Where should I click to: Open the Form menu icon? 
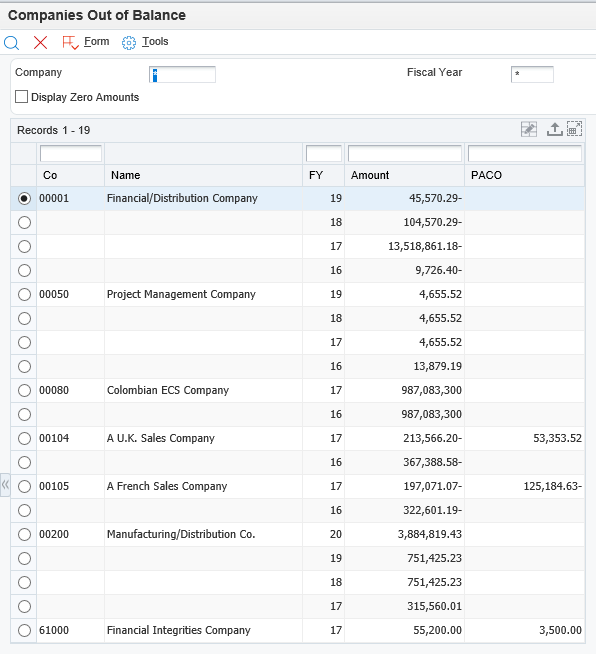[x=70, y=43]
